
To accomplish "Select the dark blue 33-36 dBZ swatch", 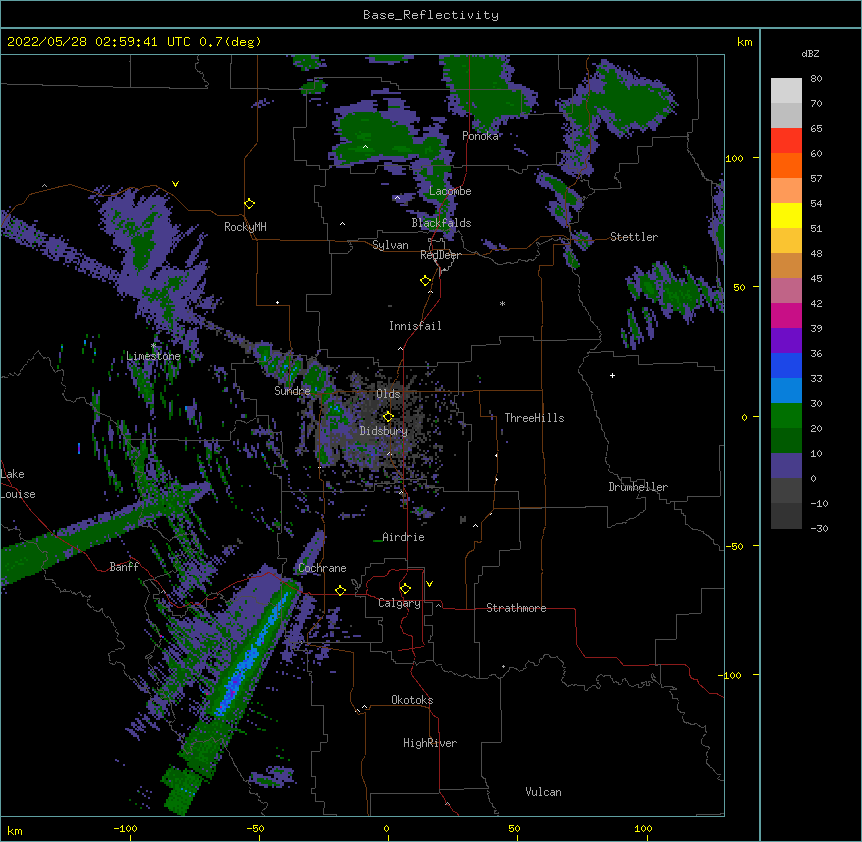I will pyautogui.click(x=786, y=365).
